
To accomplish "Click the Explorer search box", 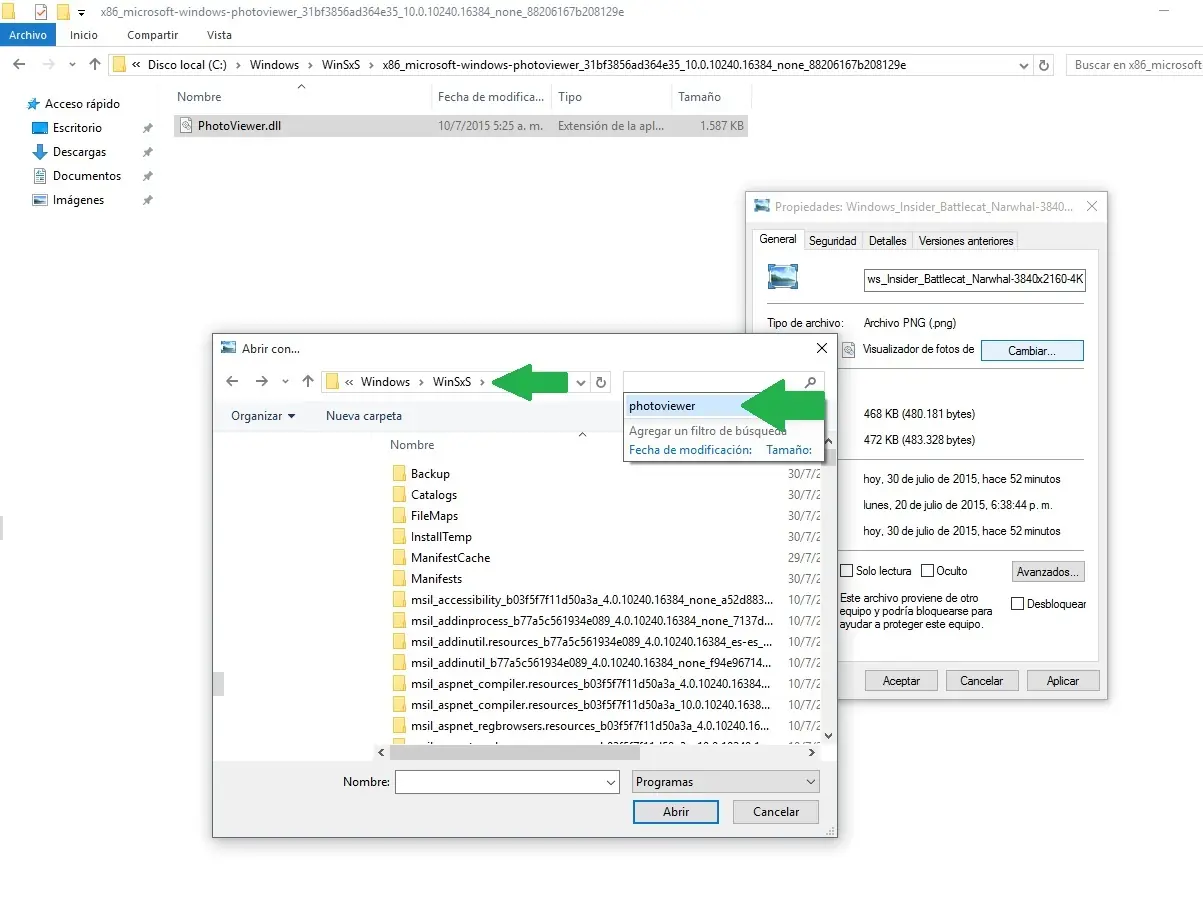I will click(x=1134, y=65).
